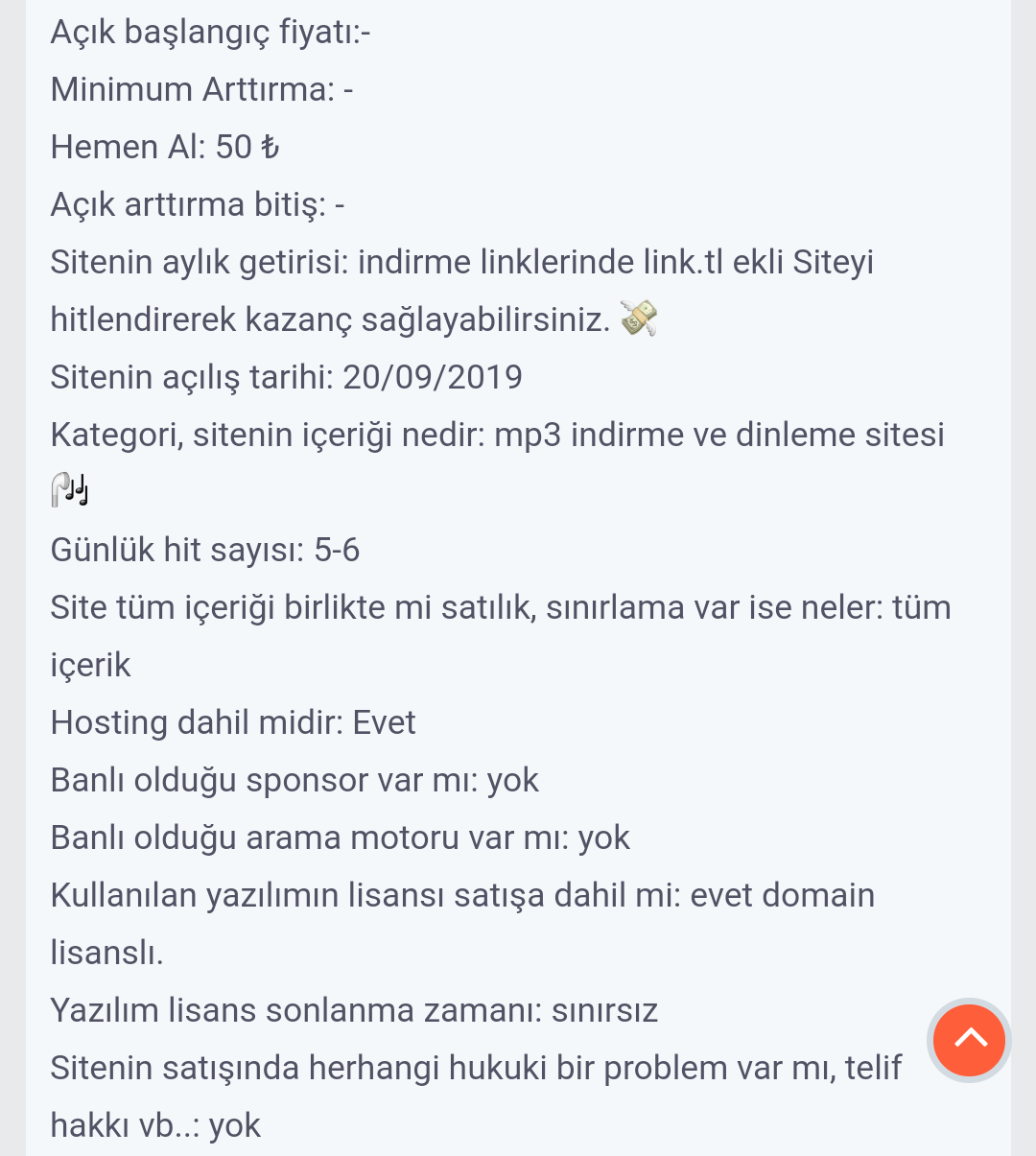
Task: Select the 'Açık başlangıç fiyatı' text line
Action: (210, 32)
